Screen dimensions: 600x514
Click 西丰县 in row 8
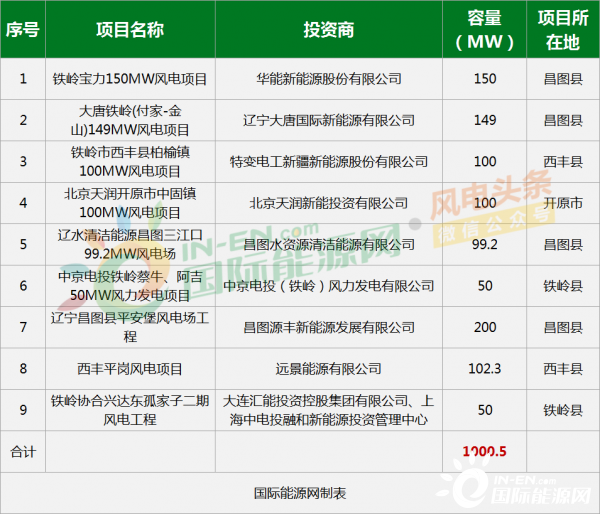[563, 369]
